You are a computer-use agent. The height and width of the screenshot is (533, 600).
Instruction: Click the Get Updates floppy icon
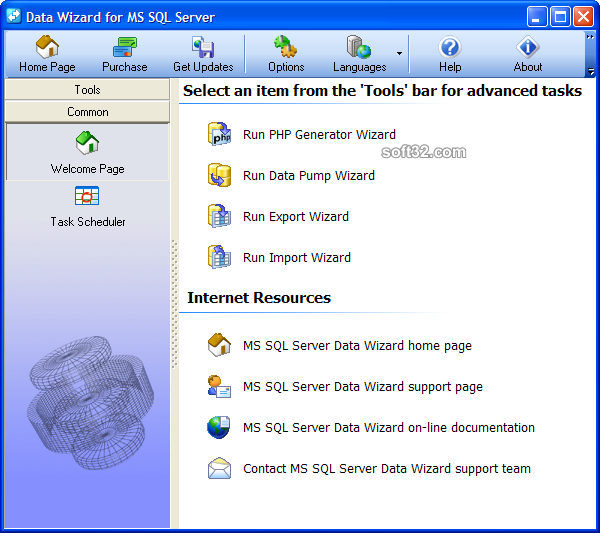[203, 47]
